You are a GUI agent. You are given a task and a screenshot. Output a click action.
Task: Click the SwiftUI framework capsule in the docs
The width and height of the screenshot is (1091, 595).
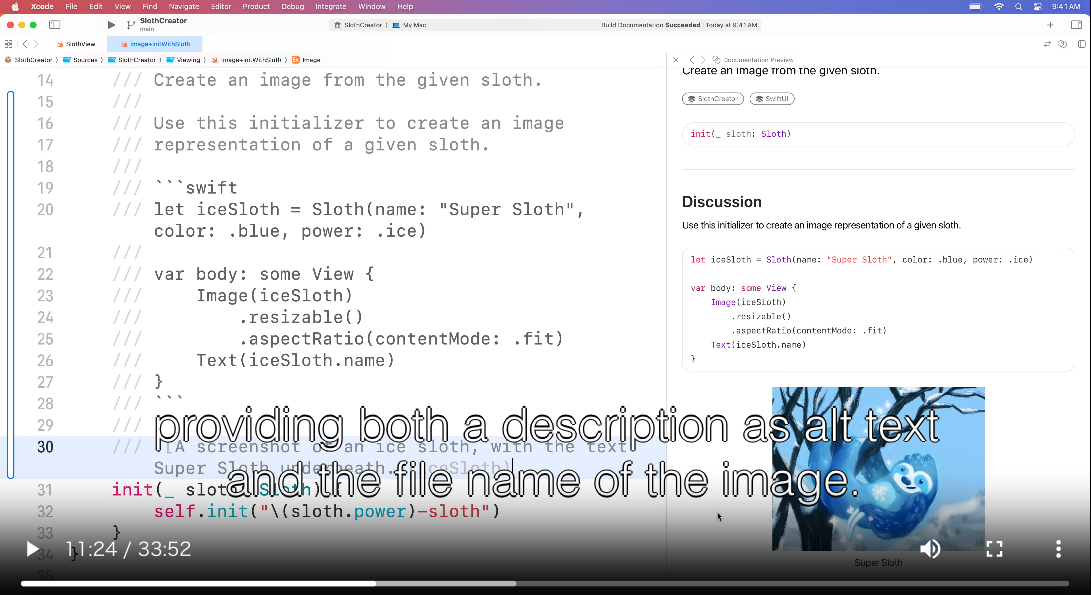[772, 98]
